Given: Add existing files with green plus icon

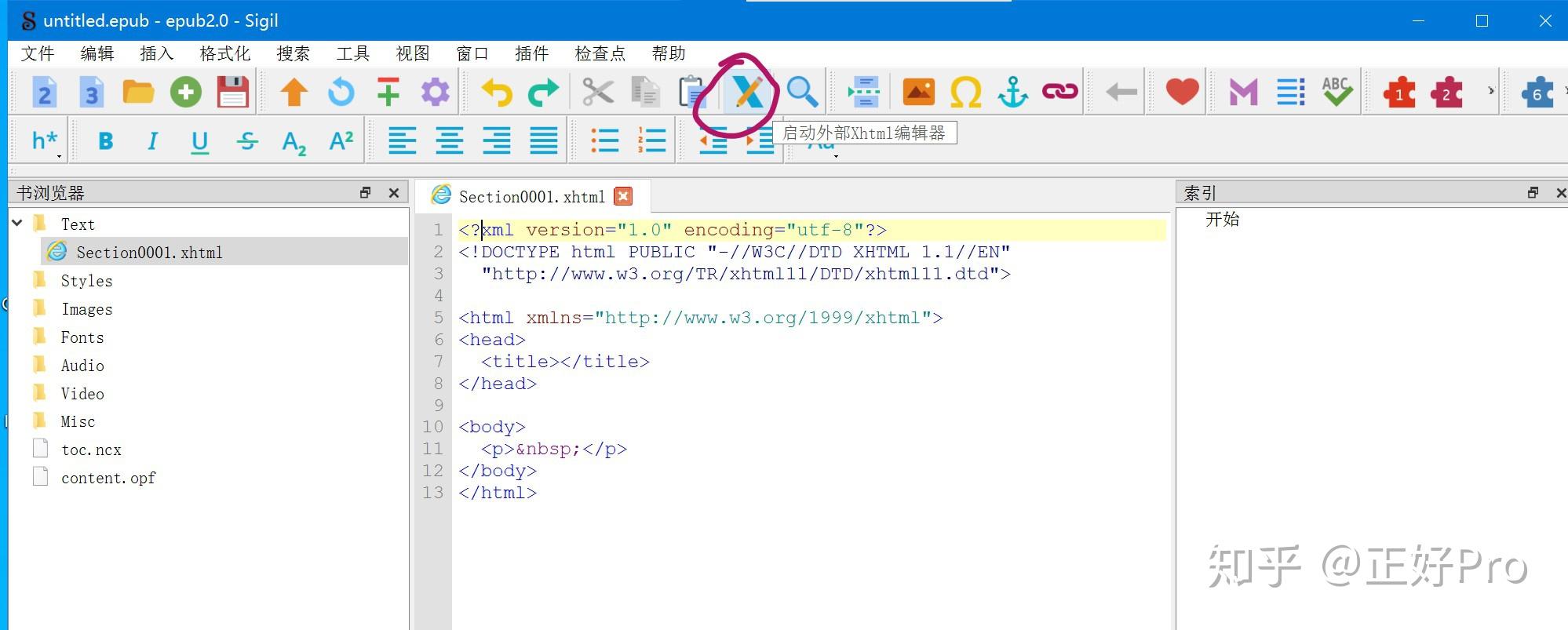Looking at the screenshot, I should (186, 92).
